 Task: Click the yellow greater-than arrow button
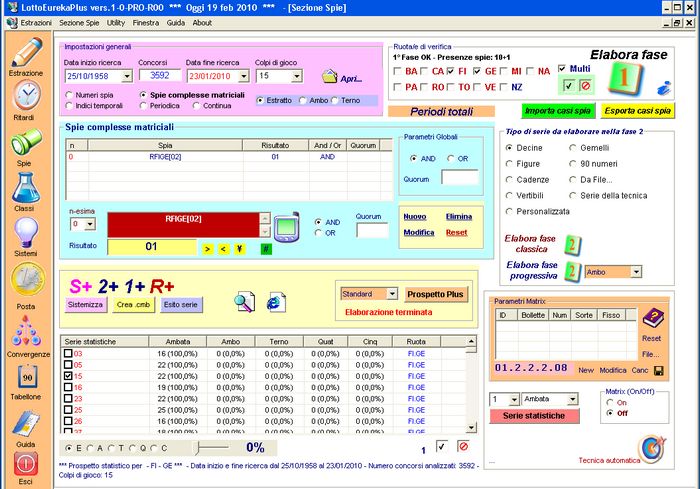pos(208,249)
